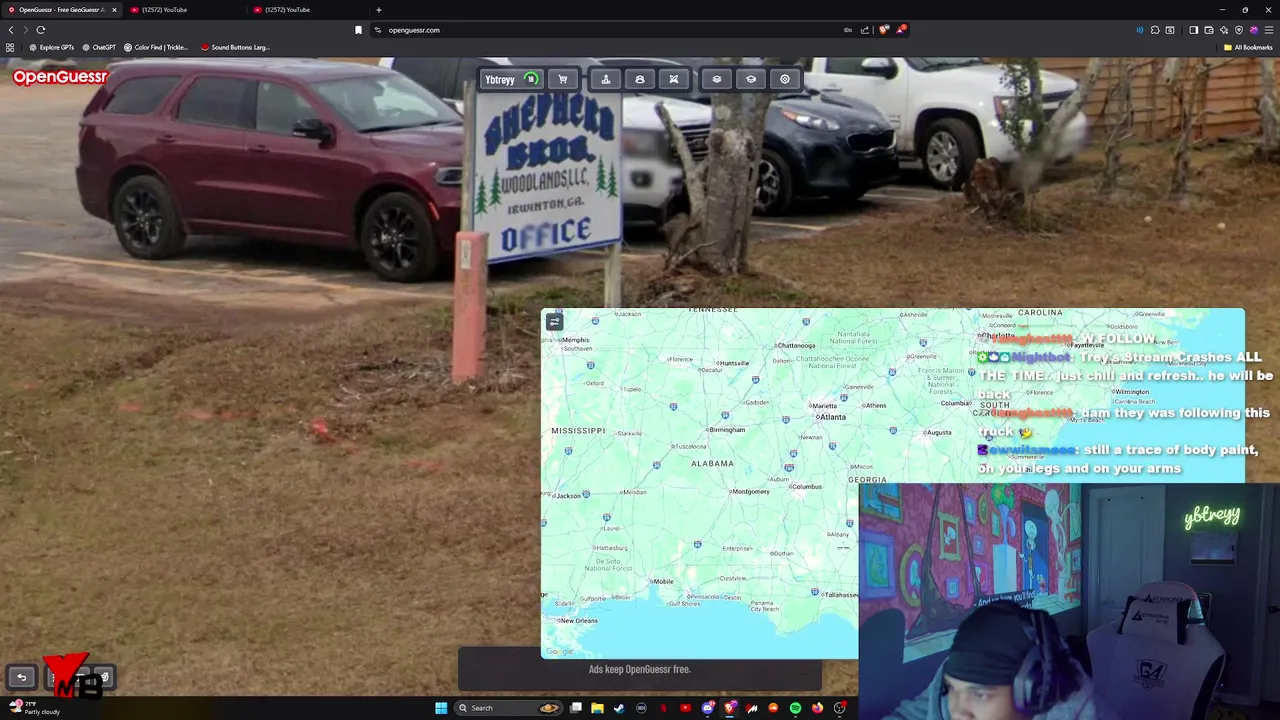Click Montgomery on the guess map

751,491
